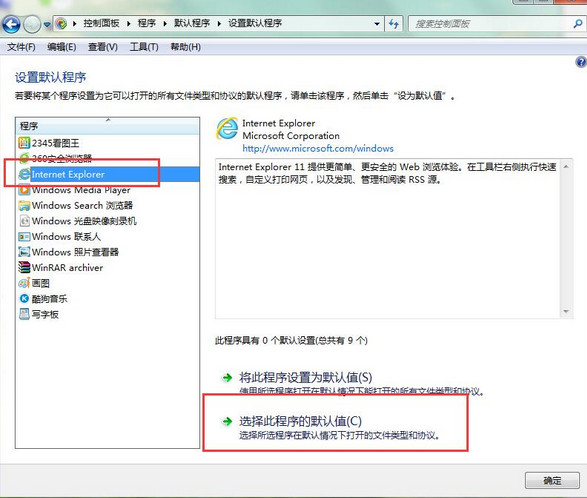Click the WinRAR archiver icon
Viewport: 587px width, 498px height.
(x=24, y=267)
